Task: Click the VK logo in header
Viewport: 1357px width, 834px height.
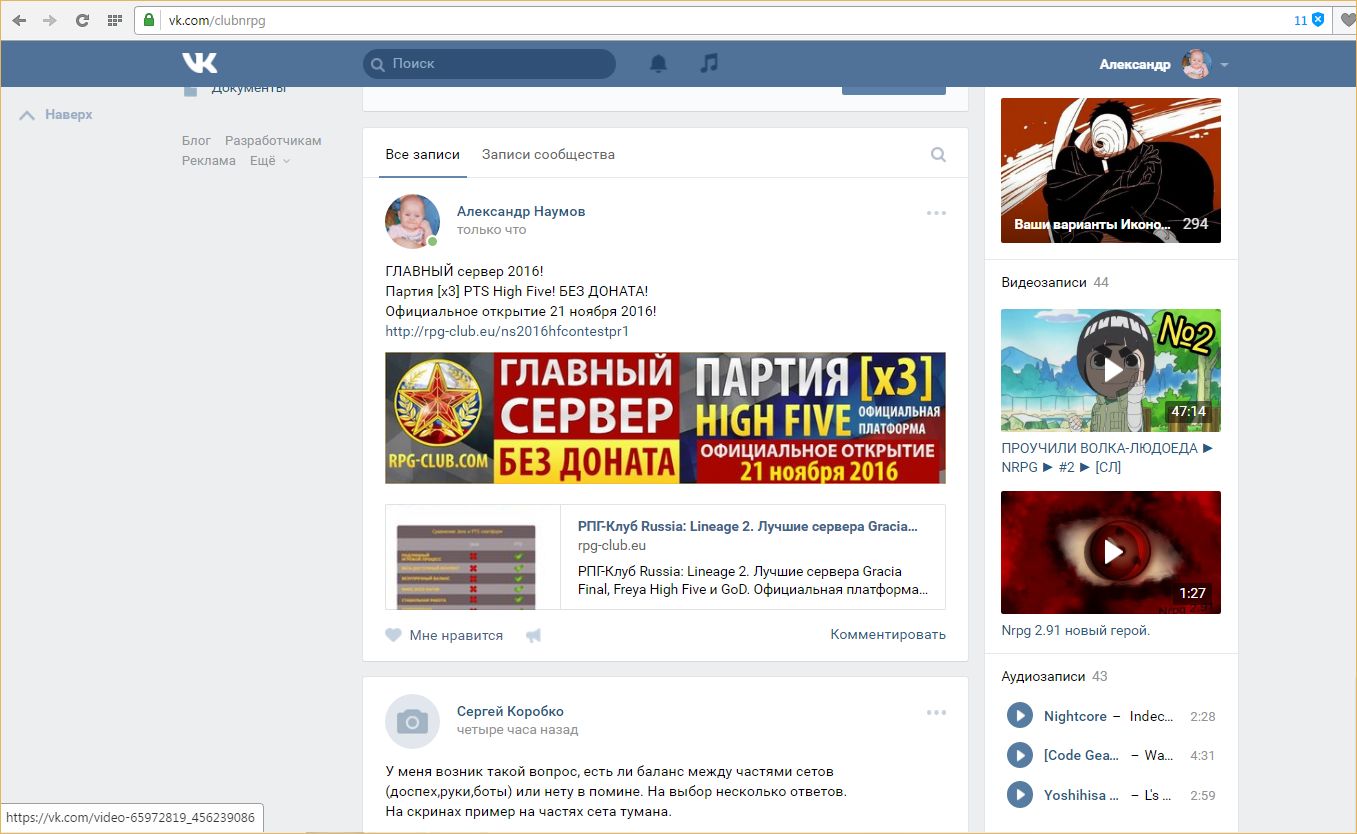Action: click(x=200, y=63)
